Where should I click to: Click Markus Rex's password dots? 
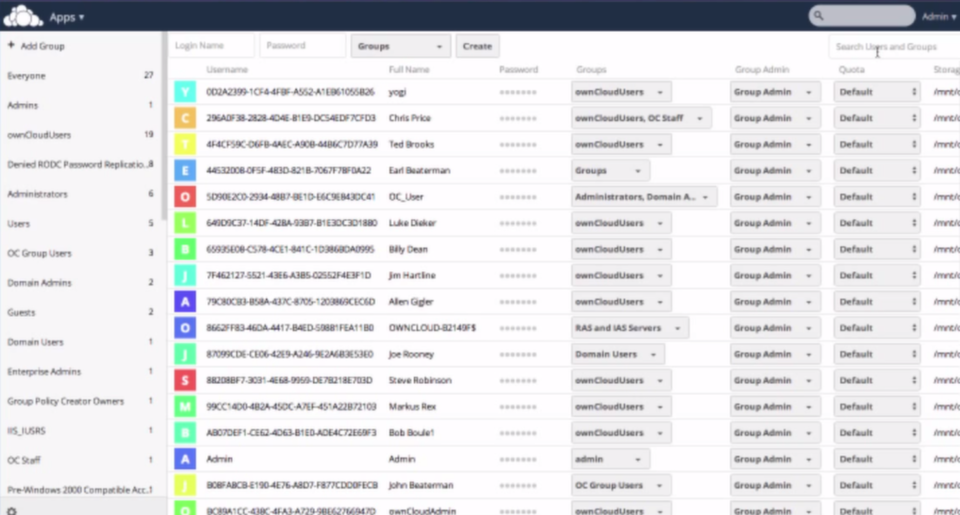[518, 407]
